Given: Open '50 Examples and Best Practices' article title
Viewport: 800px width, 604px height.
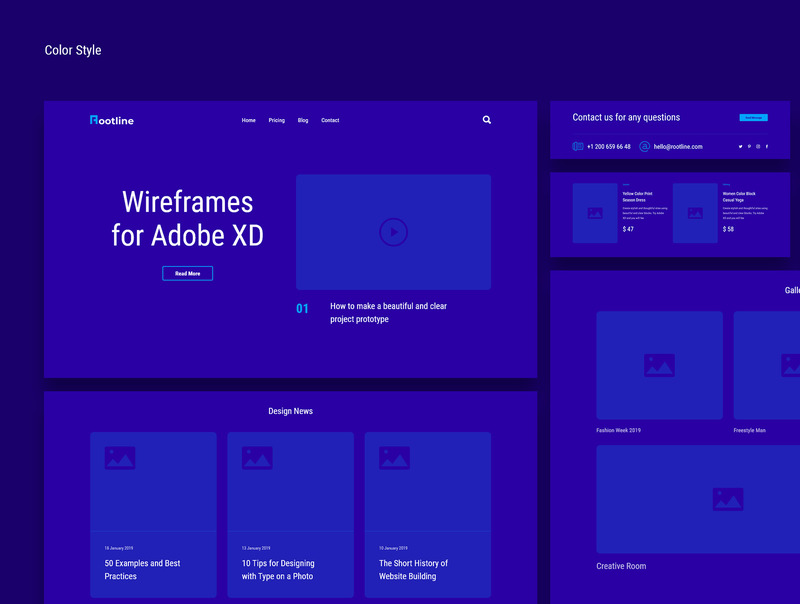Looking at the screenshot, I should (x=142, y=569).
